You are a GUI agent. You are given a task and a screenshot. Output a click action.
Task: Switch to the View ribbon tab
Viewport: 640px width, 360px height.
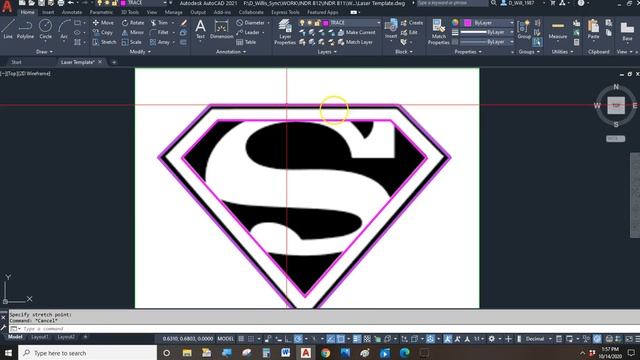(152, 12)
